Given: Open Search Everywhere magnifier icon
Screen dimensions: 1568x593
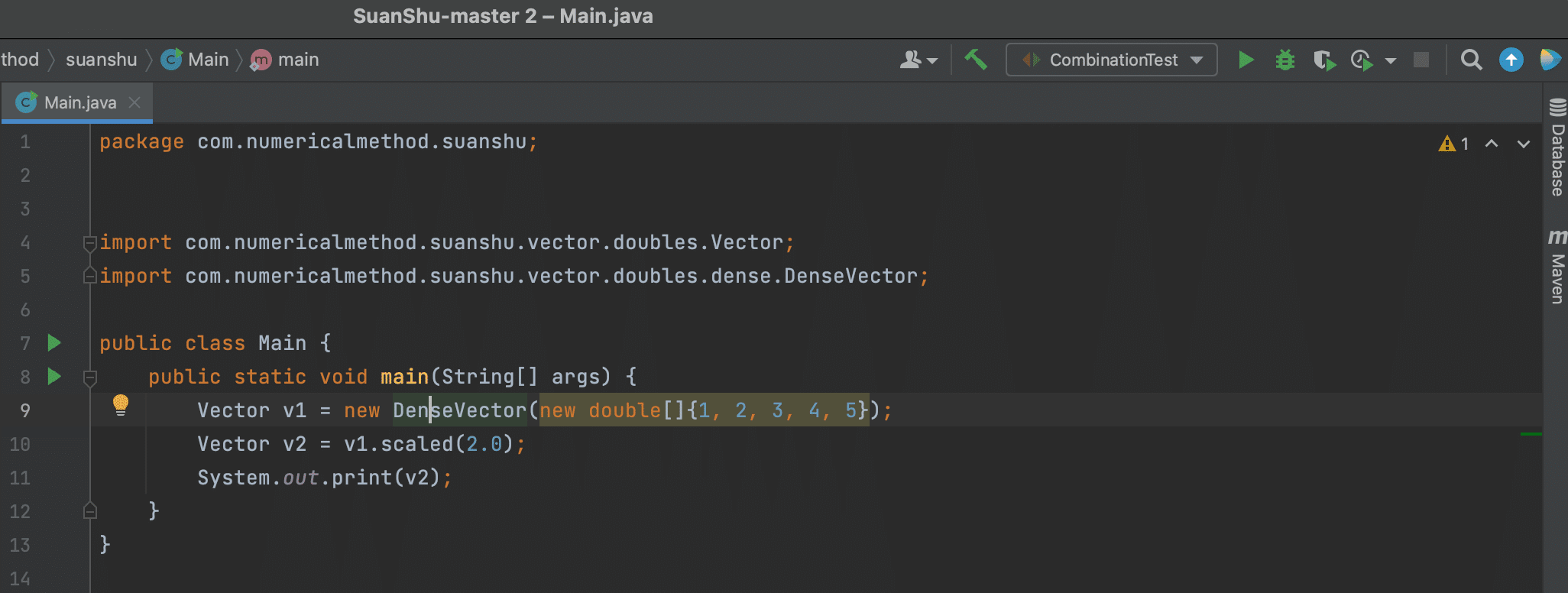Looking at the screenshot, I should (x=1471, y=60).
